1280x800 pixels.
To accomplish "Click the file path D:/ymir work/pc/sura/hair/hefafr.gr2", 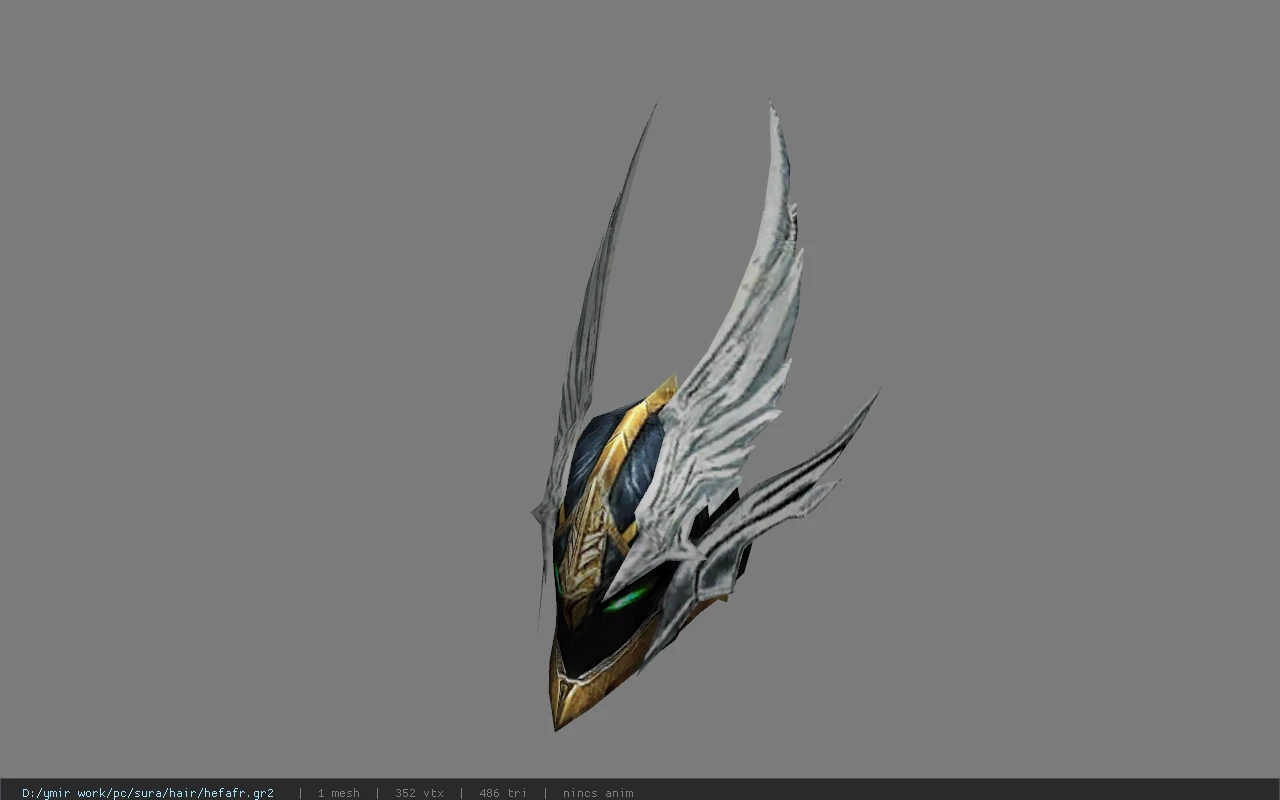I will [148, 793].
